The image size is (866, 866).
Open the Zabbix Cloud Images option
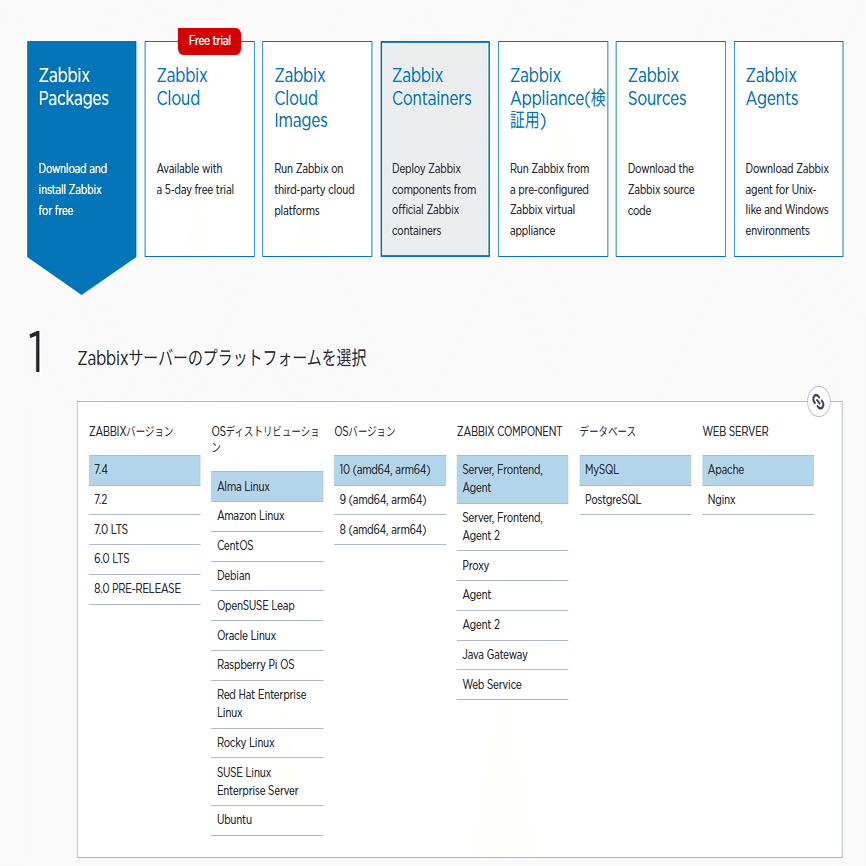click(x=317, y=148)
